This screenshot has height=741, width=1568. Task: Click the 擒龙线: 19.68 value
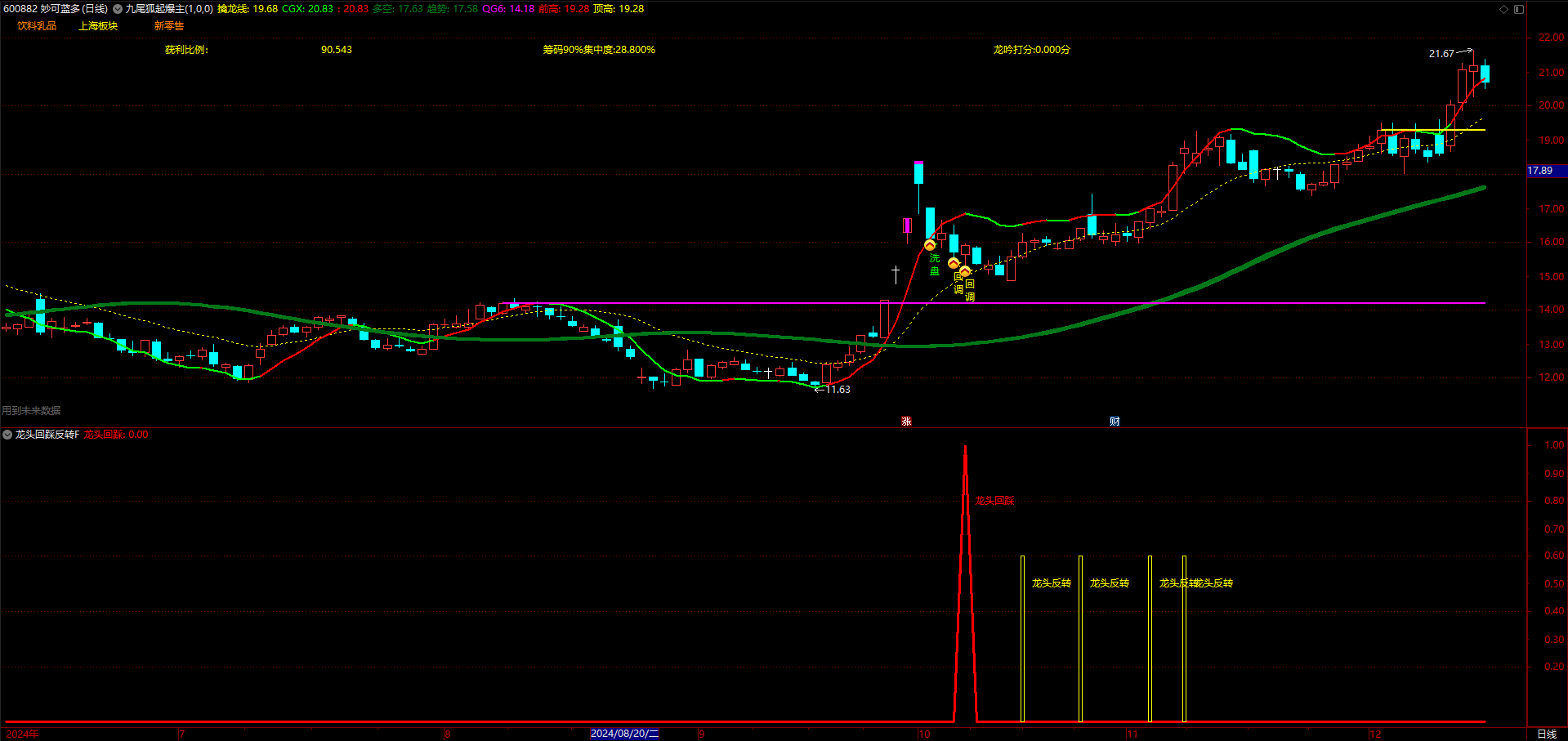point(248,9)
